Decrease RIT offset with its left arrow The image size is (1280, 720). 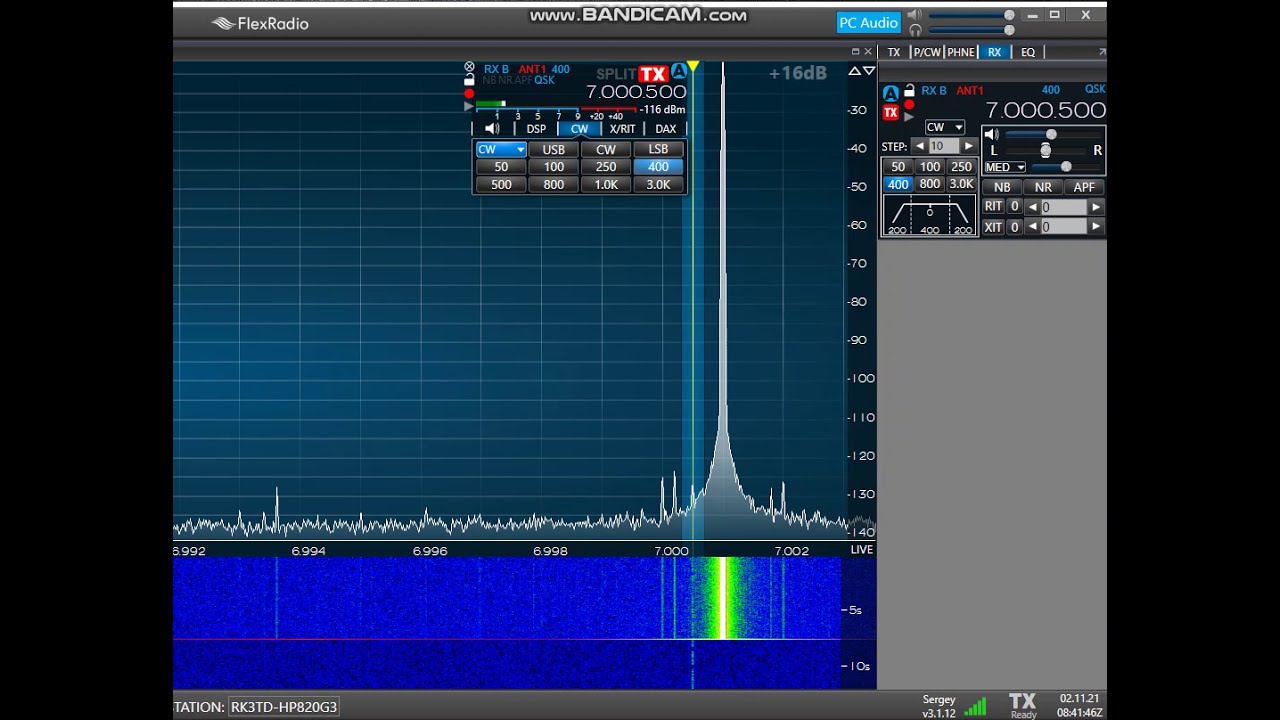click(x=1032, y=207)
